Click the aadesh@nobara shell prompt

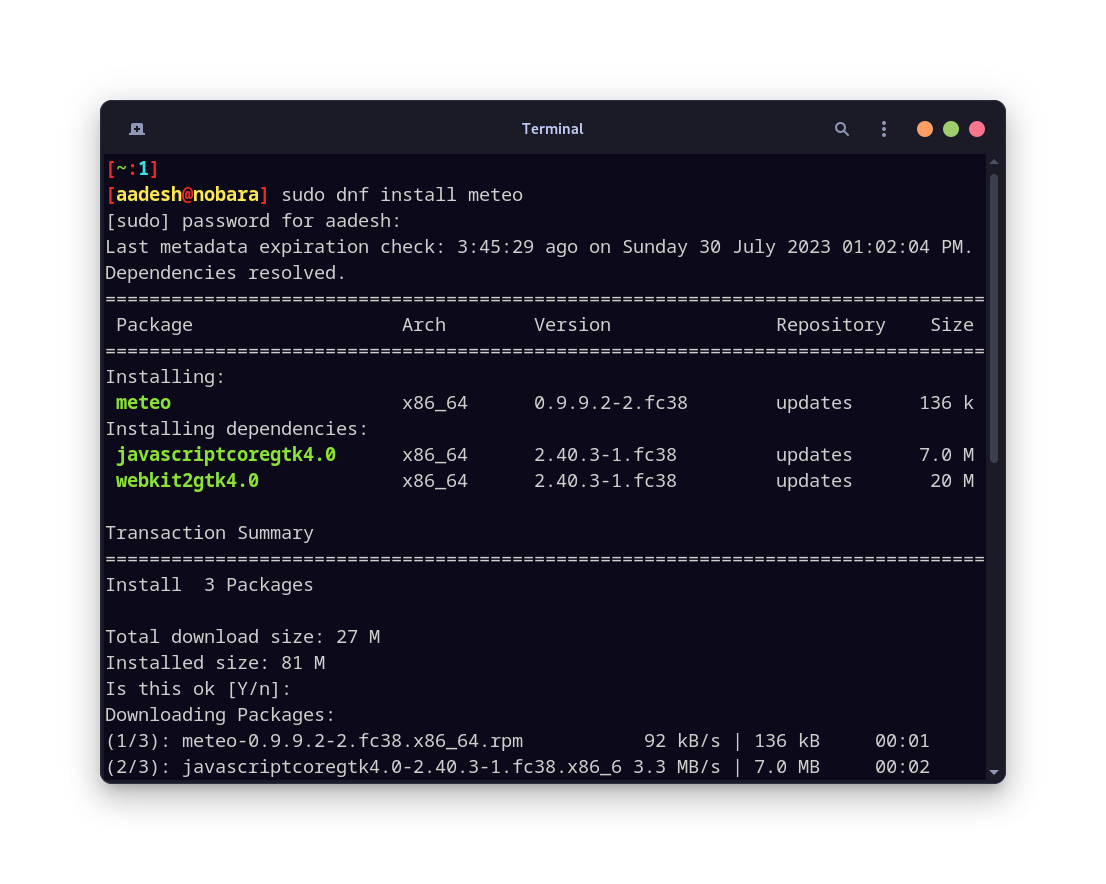point(188,194)
